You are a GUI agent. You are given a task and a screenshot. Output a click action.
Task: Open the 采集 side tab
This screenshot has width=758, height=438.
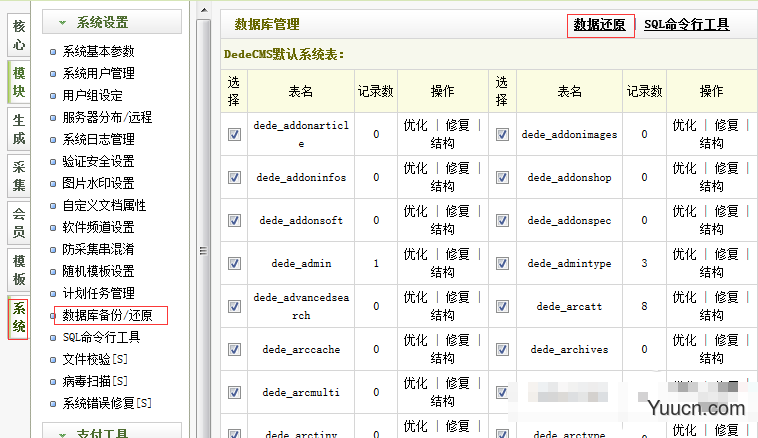coord(19,176)
